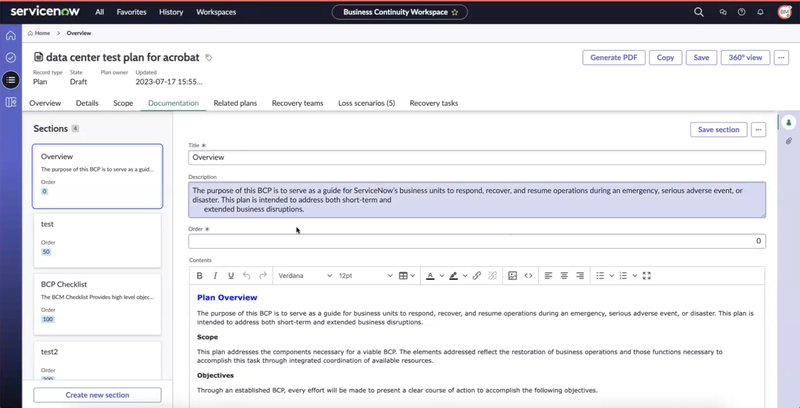Click the Undo arrow in the editor toolbar
The image size is (800, 408).
pyautogui.click(x=246, y=275)
